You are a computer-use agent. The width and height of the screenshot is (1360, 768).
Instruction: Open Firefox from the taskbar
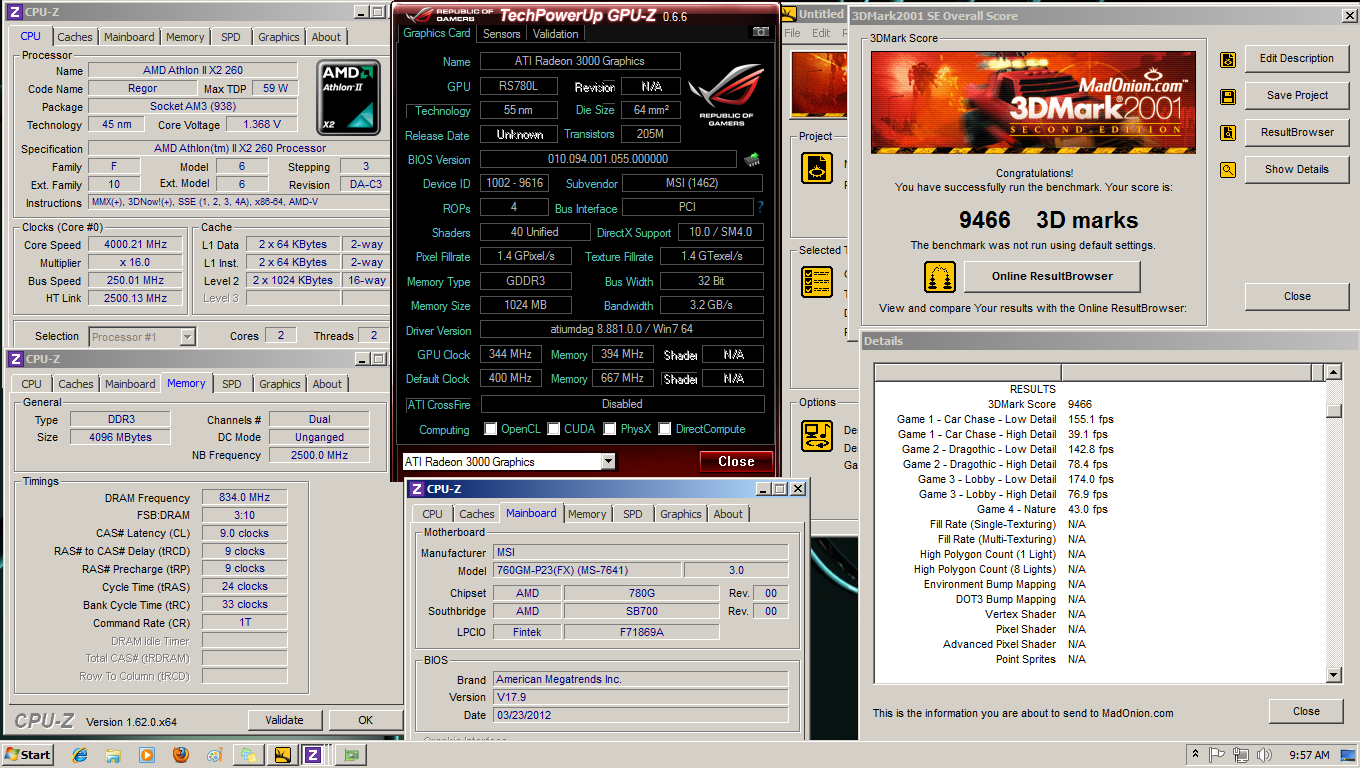tap(181, 755)
